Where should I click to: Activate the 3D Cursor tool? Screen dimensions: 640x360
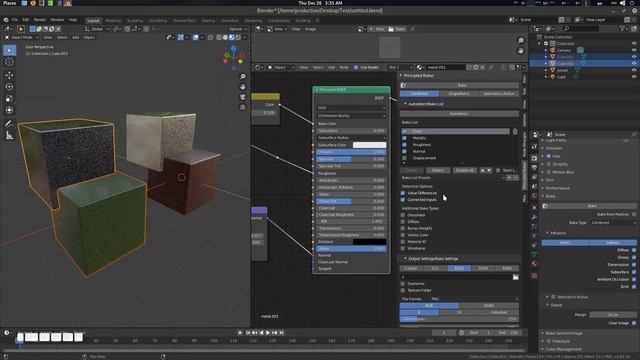(x=9, y=62)
